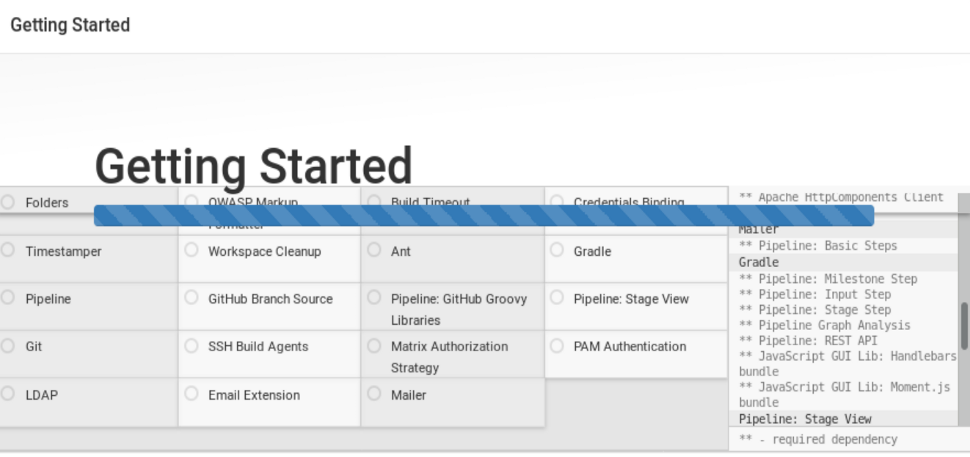Click log line Apache HttpComponents Client
This screenshot has width=970, height=457.
click(841, 197)
